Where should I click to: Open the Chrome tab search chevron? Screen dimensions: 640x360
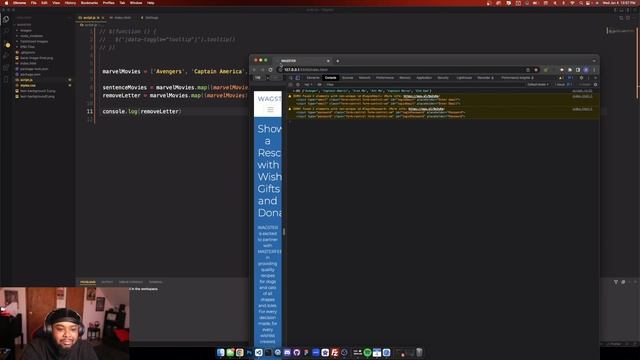594,61
